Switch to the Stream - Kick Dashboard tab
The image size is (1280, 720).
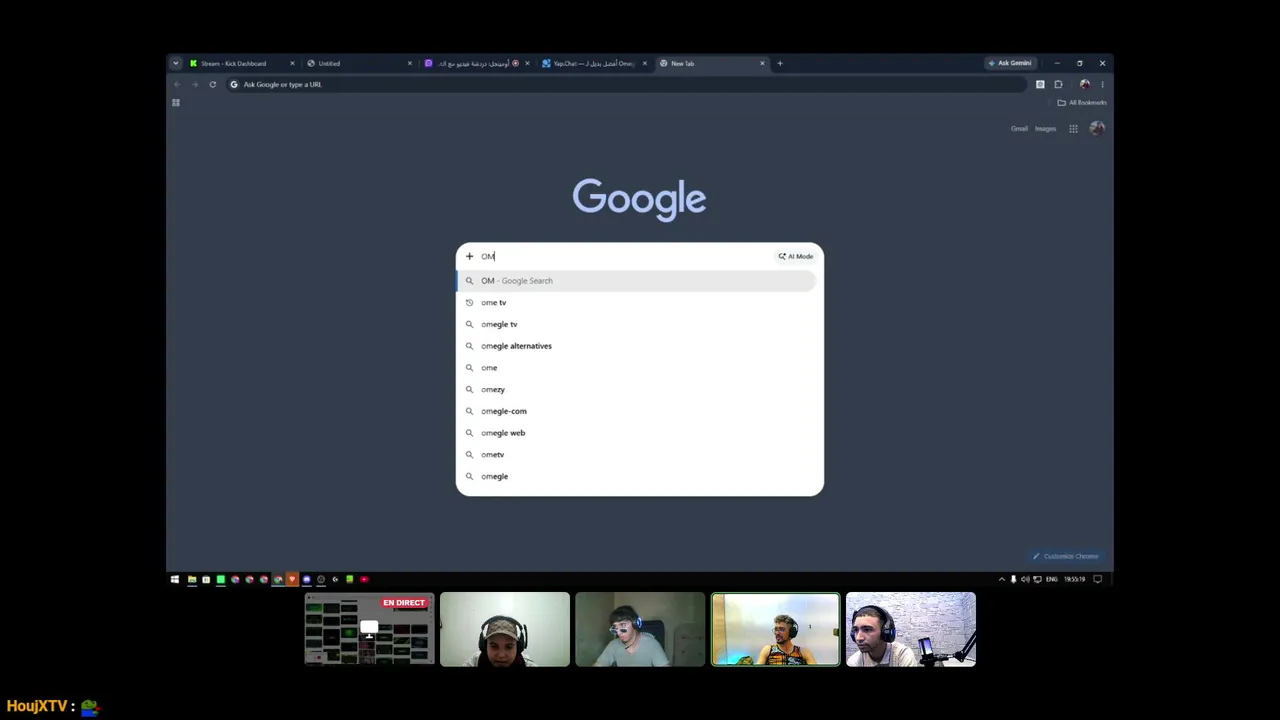point(242,63)
